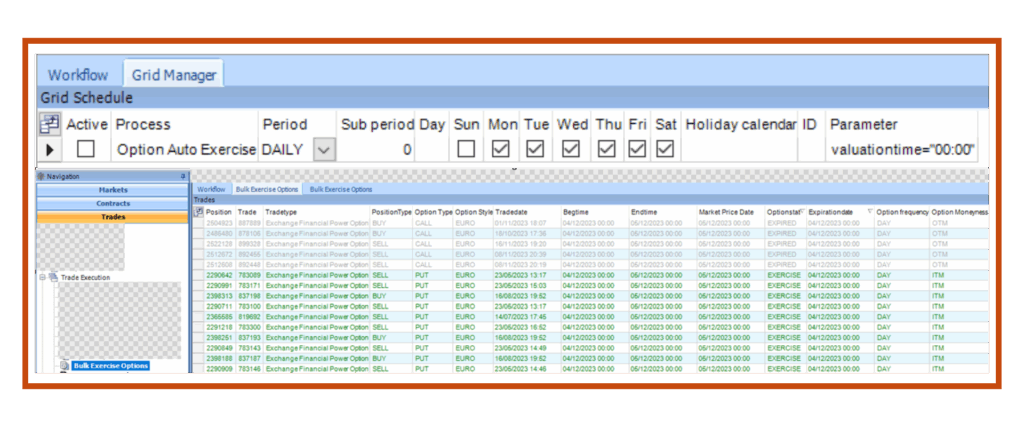Click the Navigation panel gear icon
Viewport: 1024px width, 427px height.
pos(41,177)
